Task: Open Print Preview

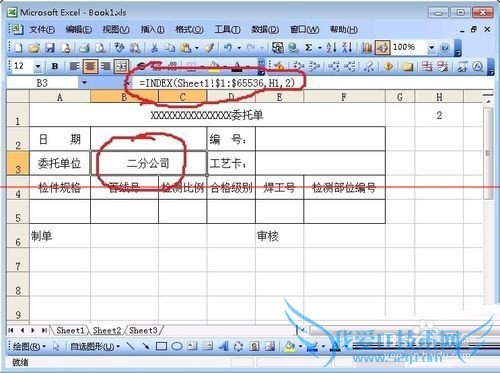Action: [100, 48]
